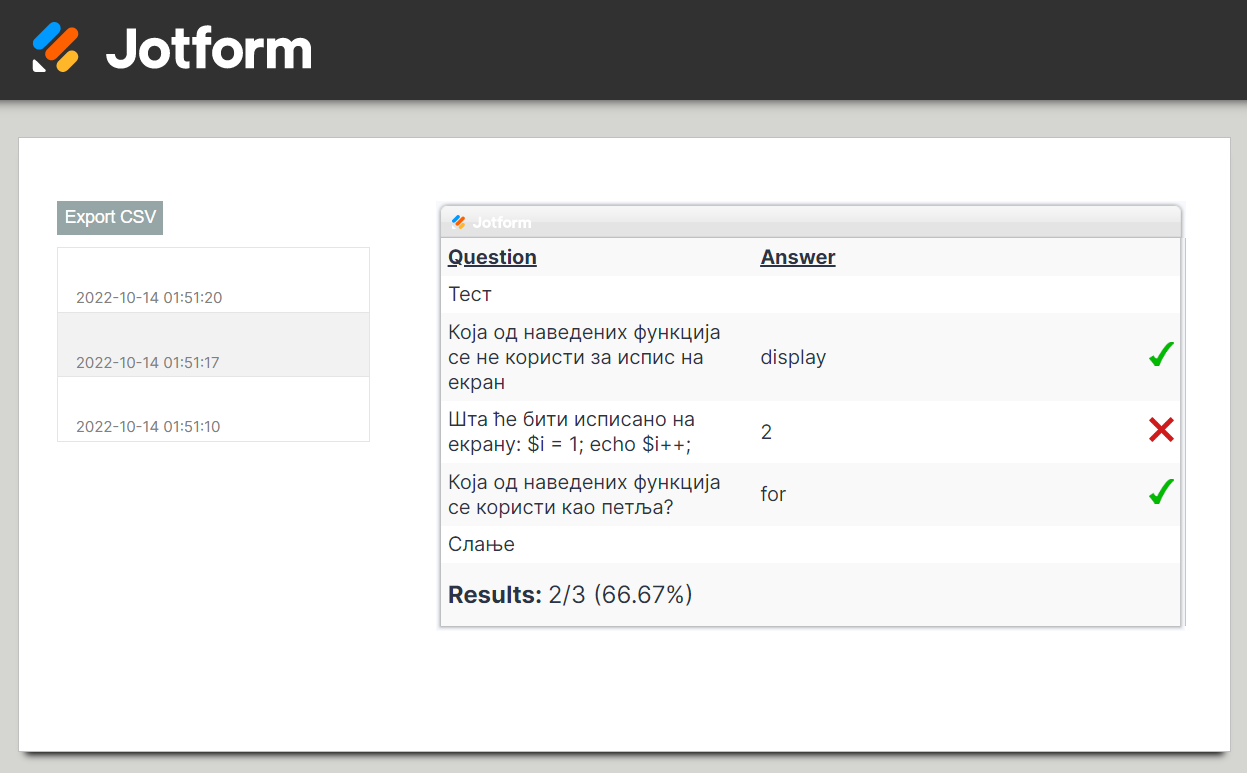Click the Jotform wordmark text in header

pyautogui.click(x=209, y=48)
